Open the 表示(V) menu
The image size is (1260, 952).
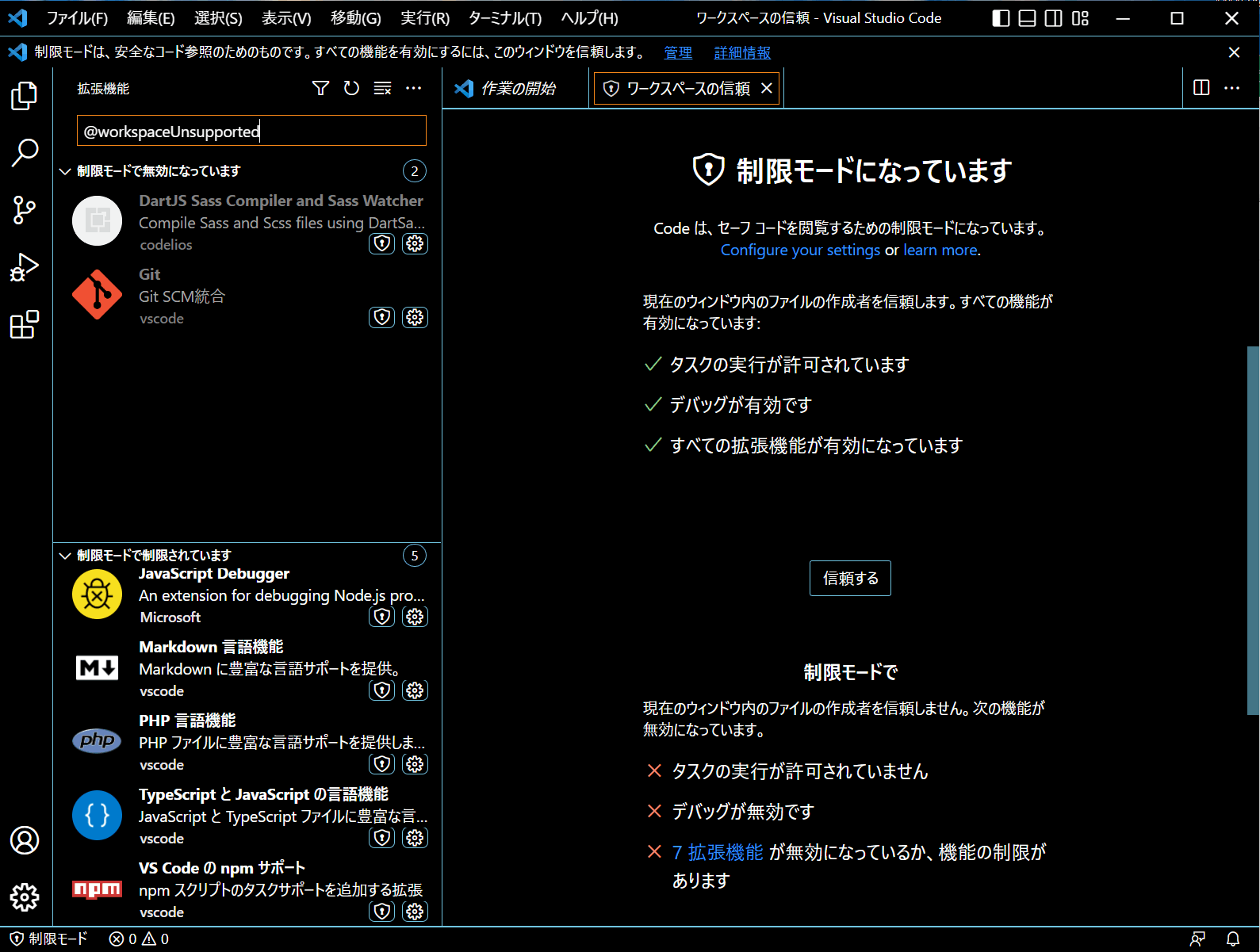point(286,18)
